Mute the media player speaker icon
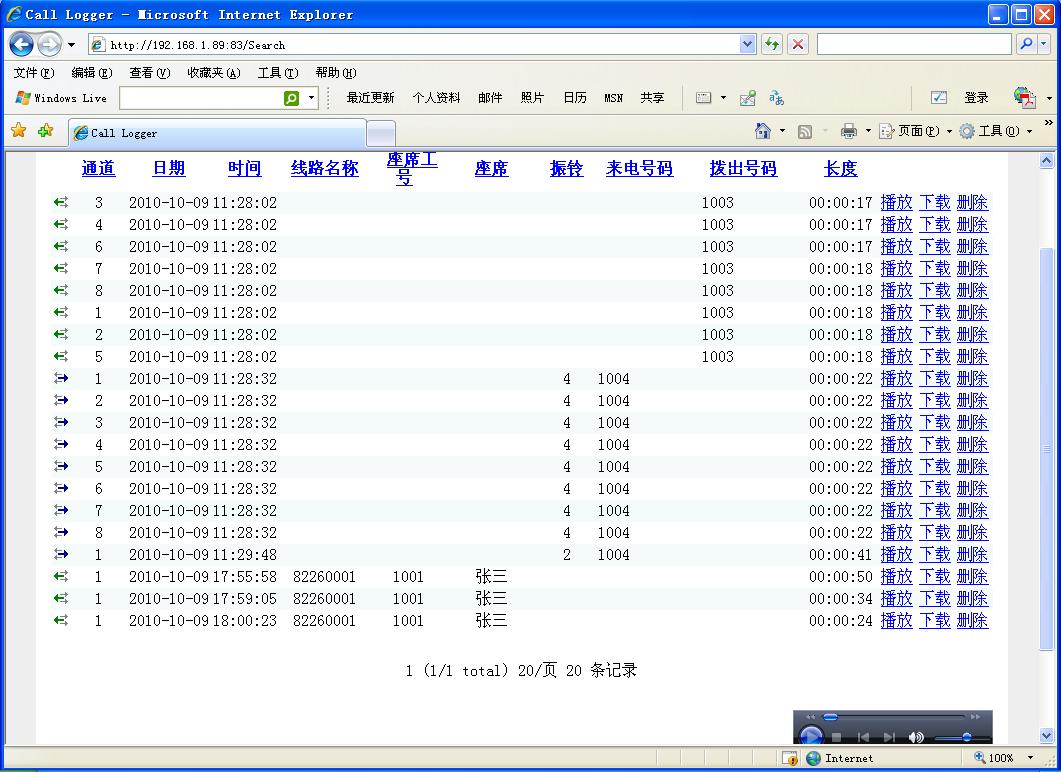1061x772 pixels. [x=916, y=737]
